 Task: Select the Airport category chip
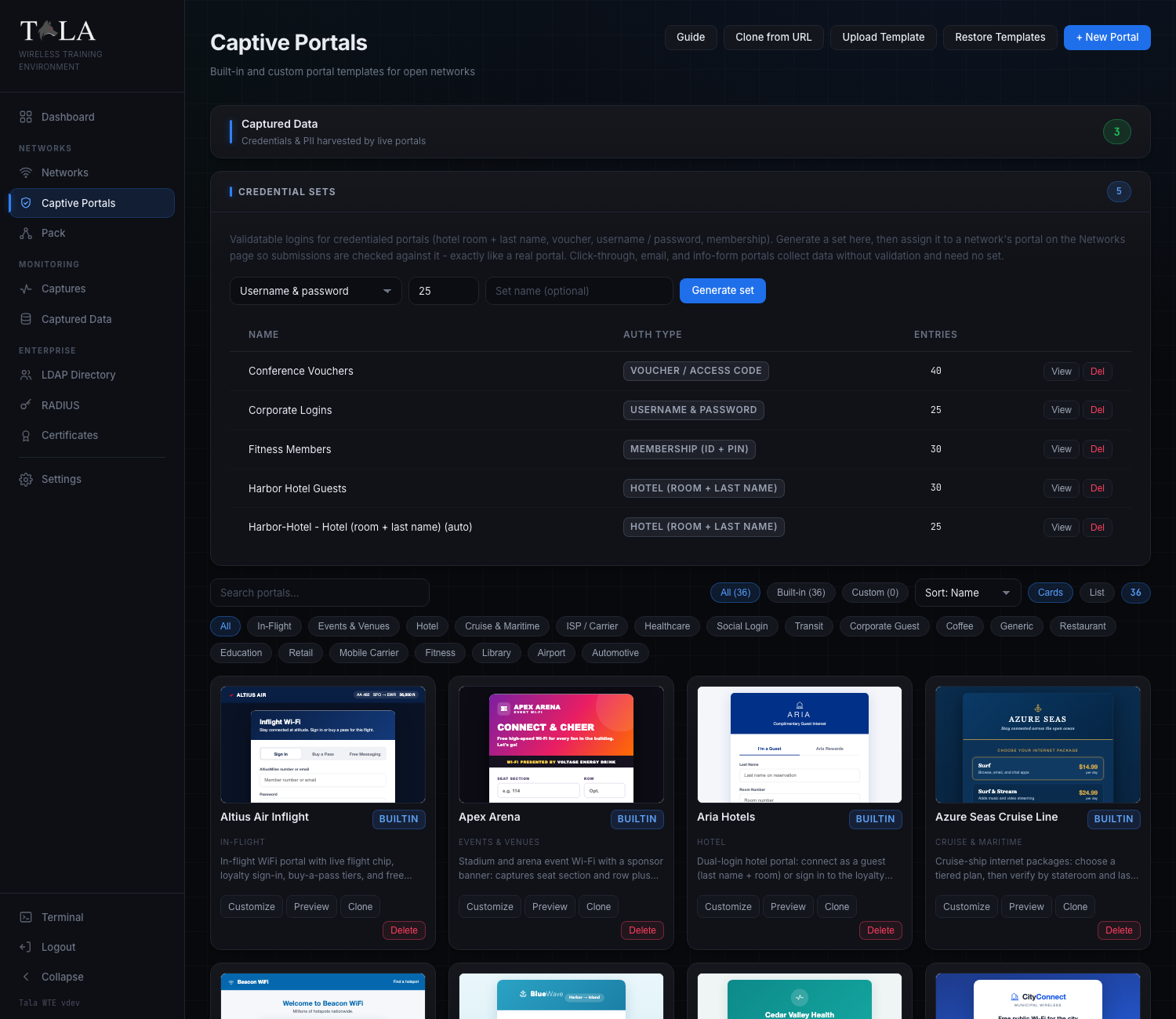[x=551, y=653]
